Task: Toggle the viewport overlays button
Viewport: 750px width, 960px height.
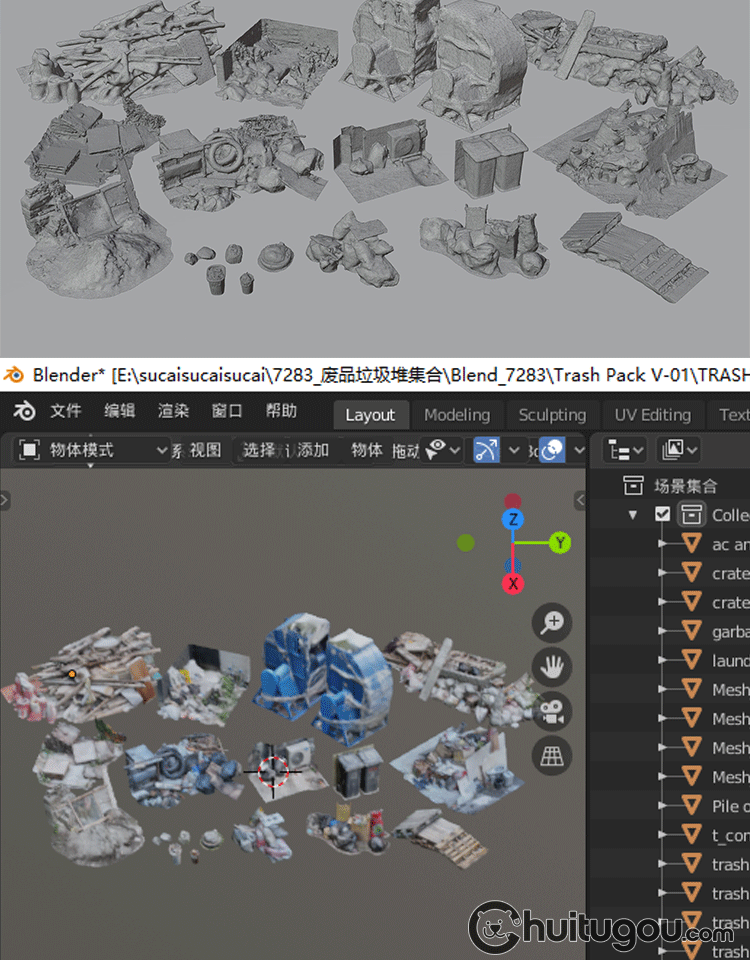Action: 552,450
